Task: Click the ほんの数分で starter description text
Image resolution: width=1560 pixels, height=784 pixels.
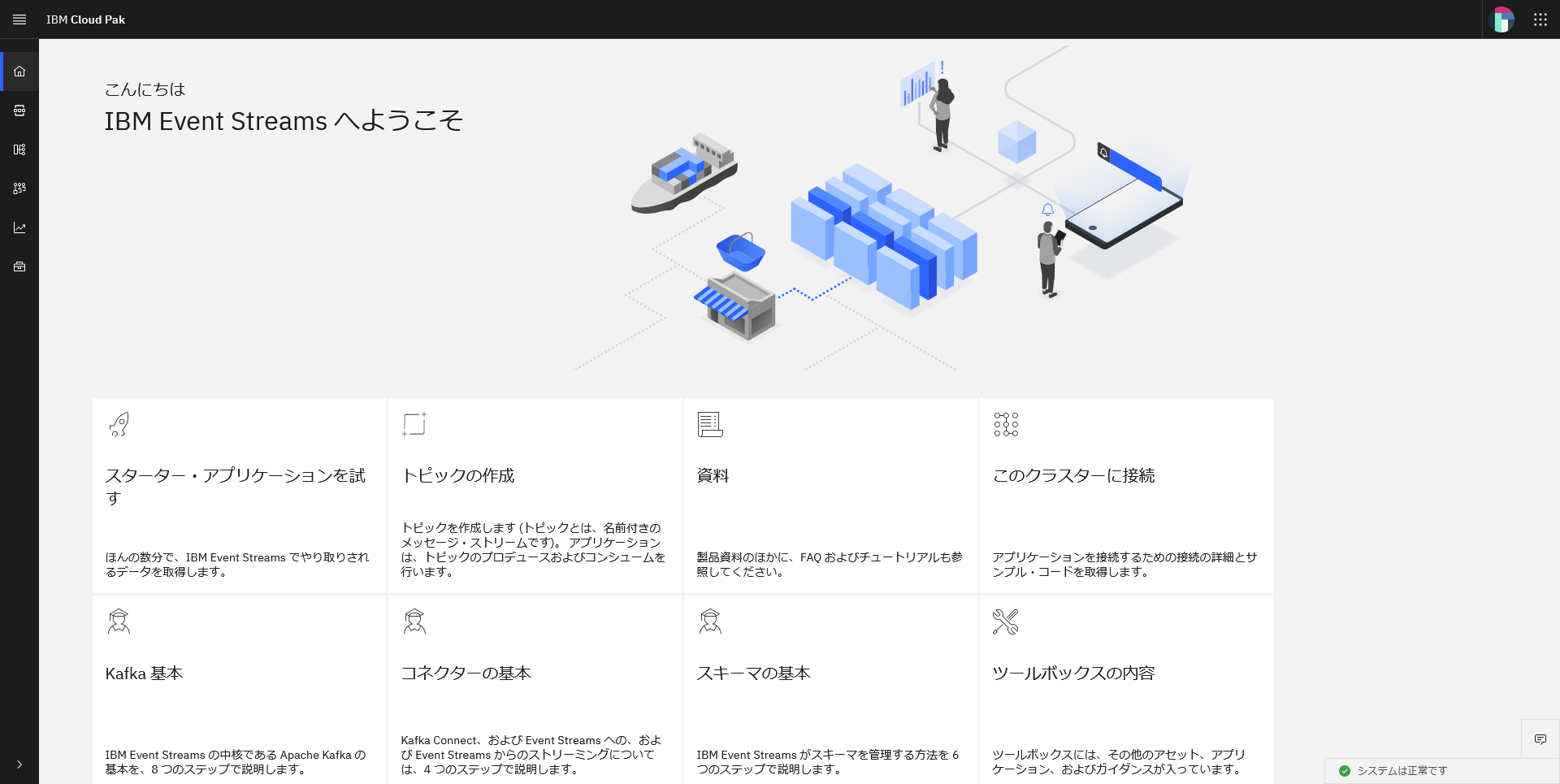Action: click(237, 565)
